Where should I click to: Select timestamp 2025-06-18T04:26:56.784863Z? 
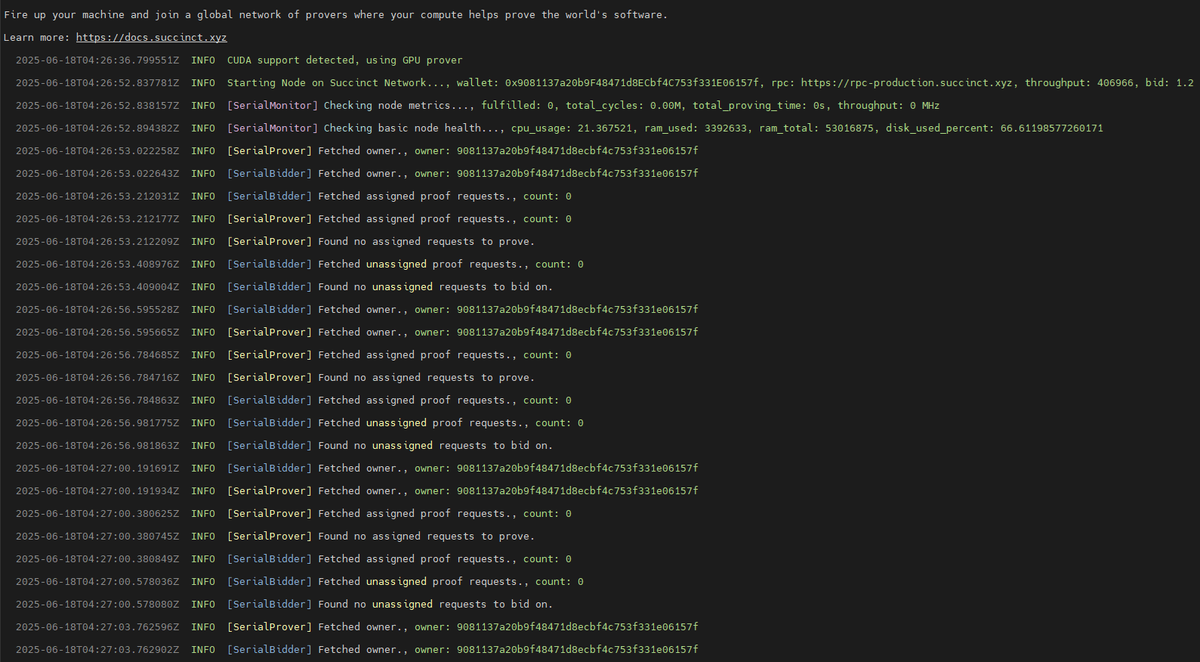pos(97,400)
